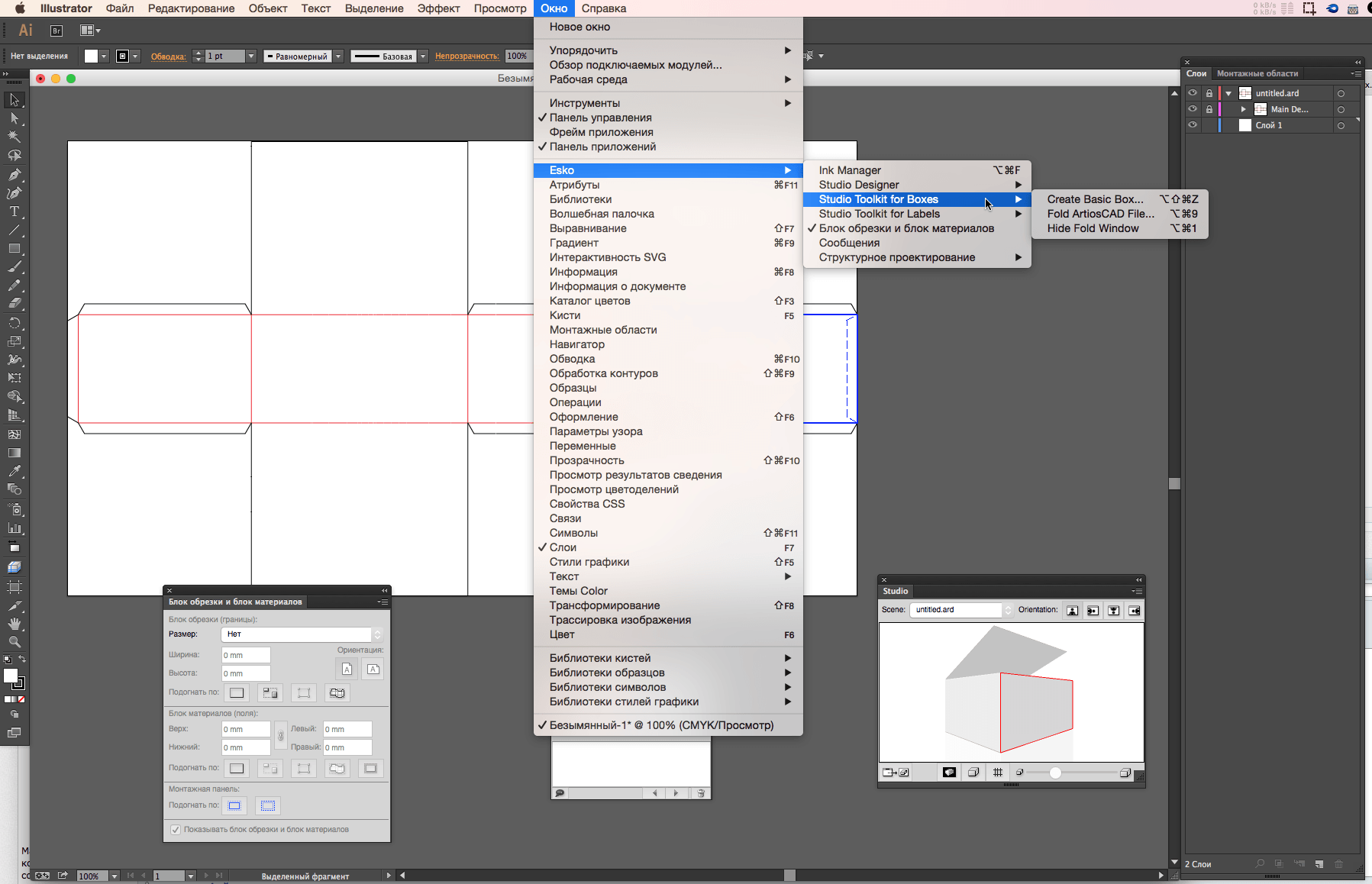This screenshot has width=1372, height=884.
Task: Select the Eraser tool
Action: click(x=15, y=304)
